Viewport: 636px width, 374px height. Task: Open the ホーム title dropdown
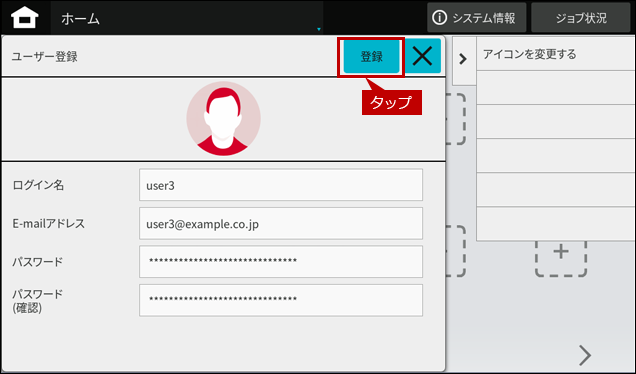click(187, 18)
